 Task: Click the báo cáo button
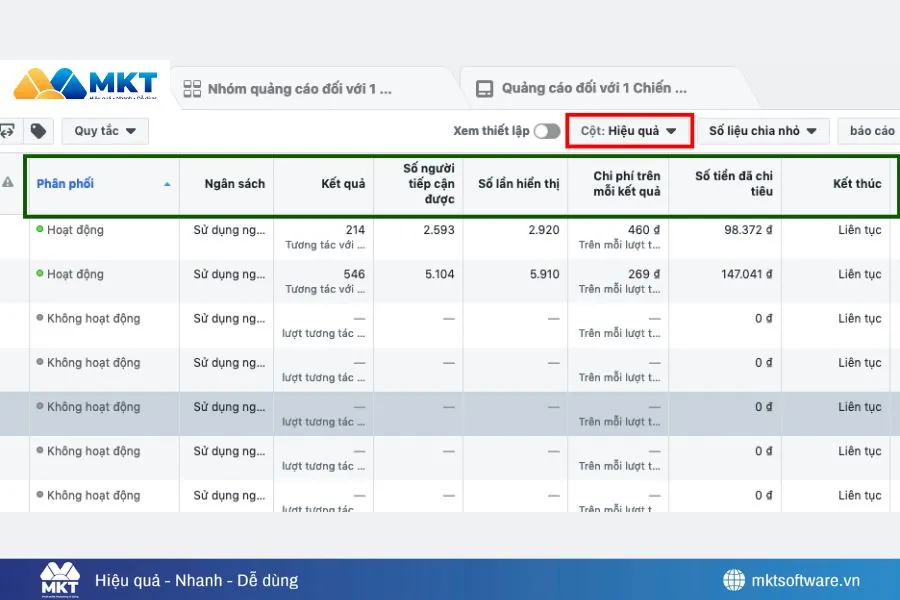[x=871, y=131]
